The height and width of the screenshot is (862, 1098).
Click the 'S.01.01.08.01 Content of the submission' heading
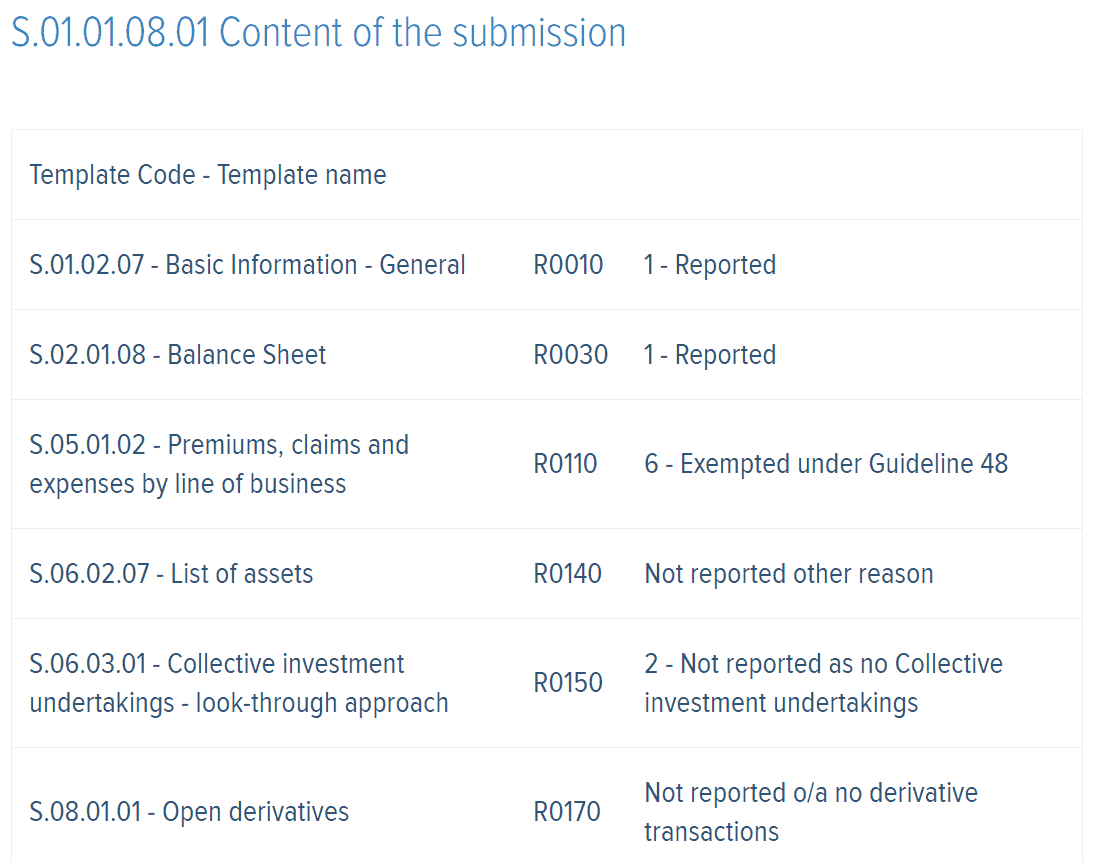(319, 33)
